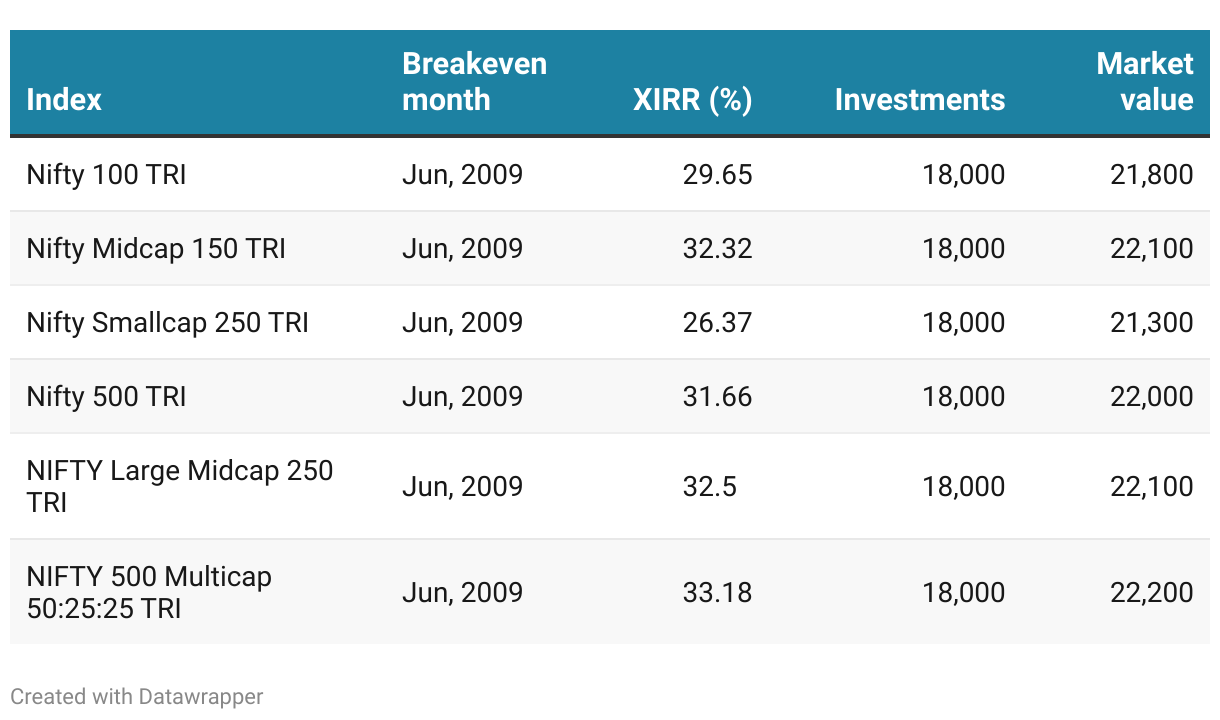Sort by the Breakeven month header
Screen dimensions: 1220x720
pos(474,82)
